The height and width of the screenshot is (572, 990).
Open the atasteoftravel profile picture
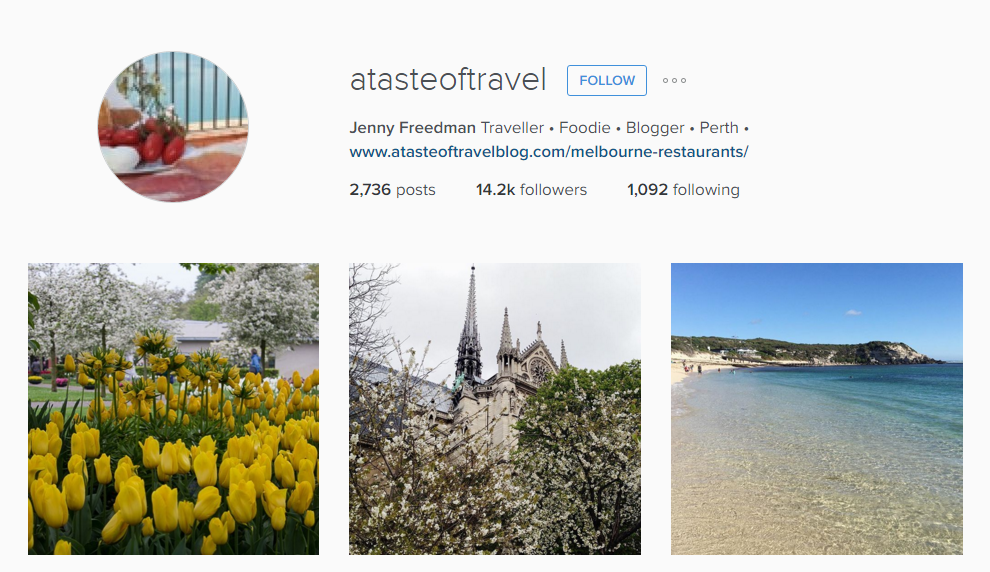pos(173,127)
